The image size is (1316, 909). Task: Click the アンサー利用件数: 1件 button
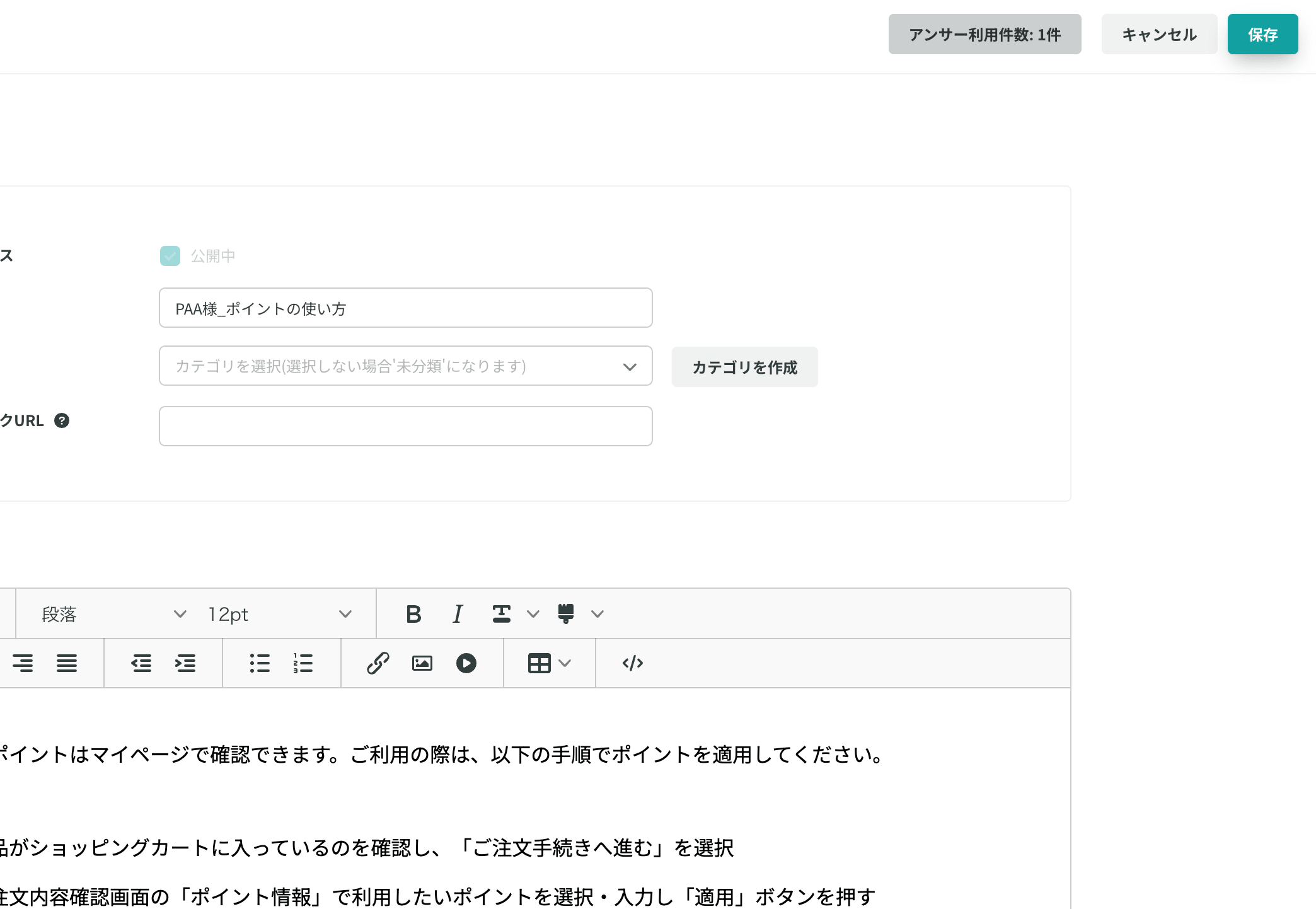click(x=985, y=34)
